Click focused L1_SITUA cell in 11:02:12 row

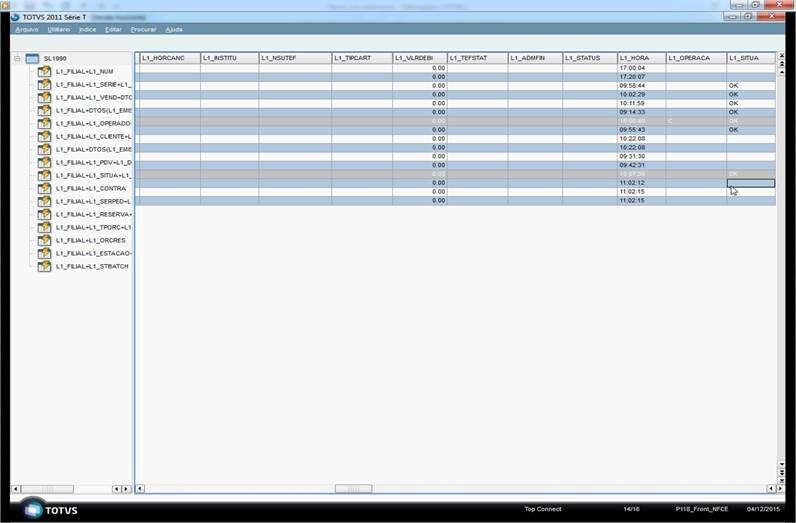751,183
